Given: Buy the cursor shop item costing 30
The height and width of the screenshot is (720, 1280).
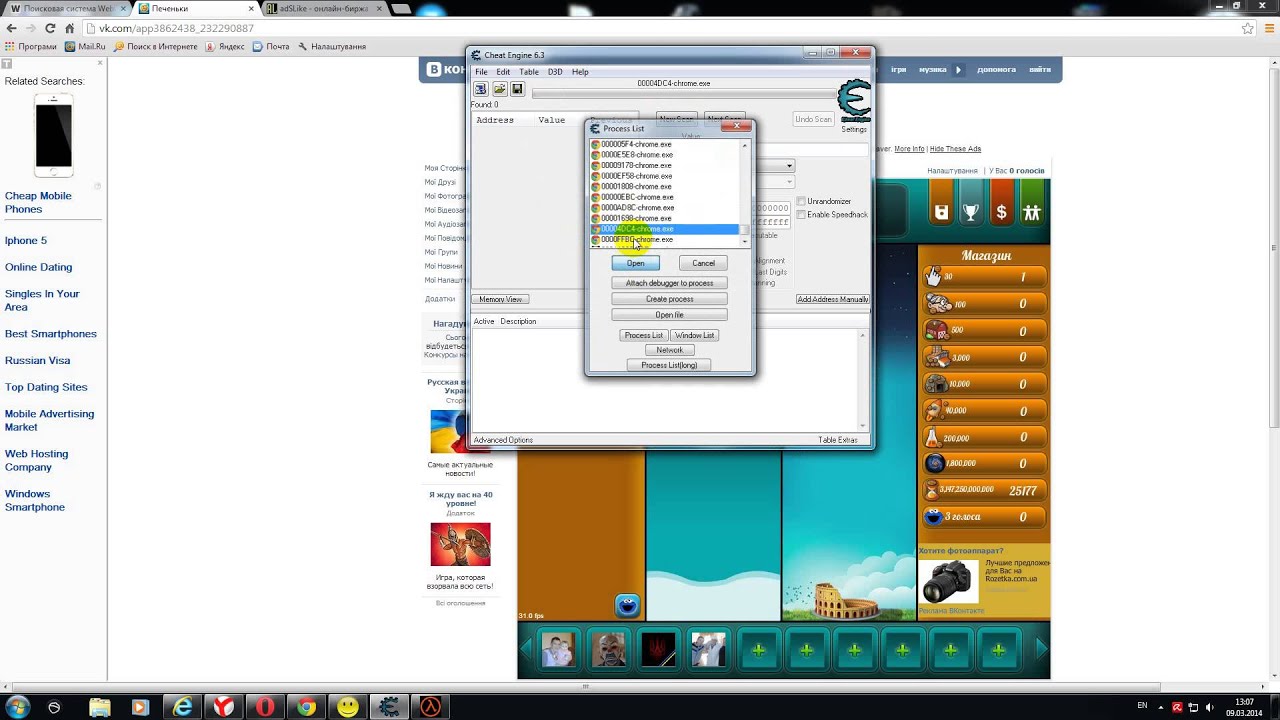Looking at the screenshot, I should [984, 277].
